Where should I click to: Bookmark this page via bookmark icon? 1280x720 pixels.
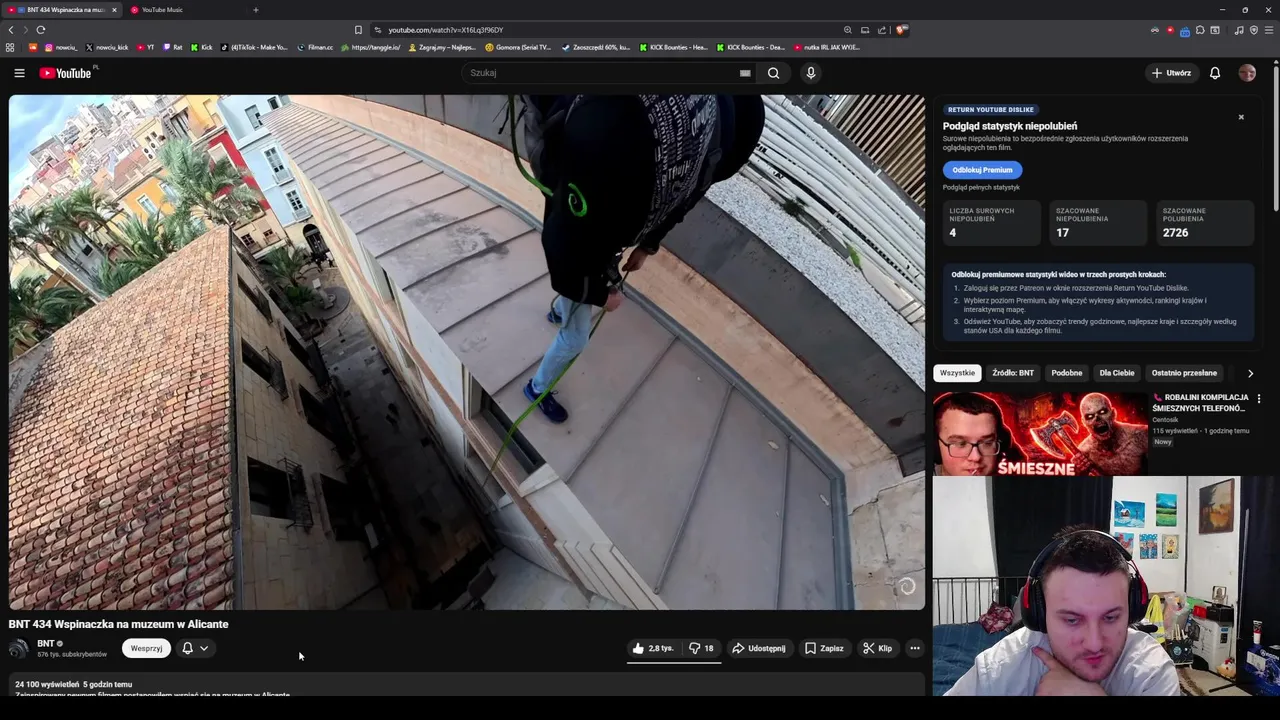[358, 30]
